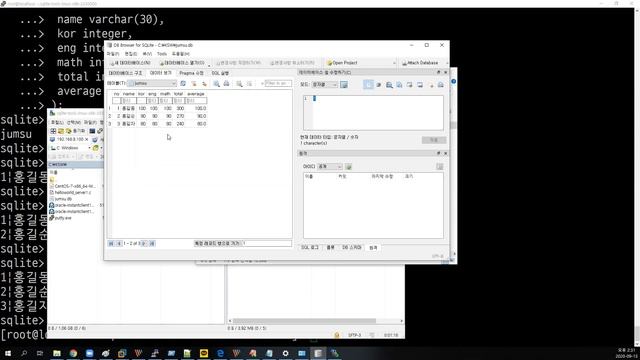Screen dimensions: 640x360
Task: Open the File menu in DB Browser
Action: [x=113, y=54]
